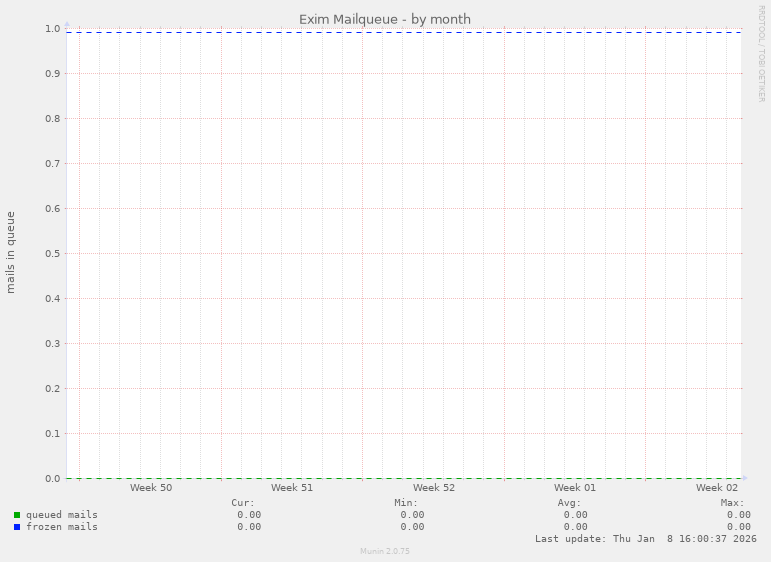
Task: Click the 0.8 y-axis tick label
Action: click(53, 118)
